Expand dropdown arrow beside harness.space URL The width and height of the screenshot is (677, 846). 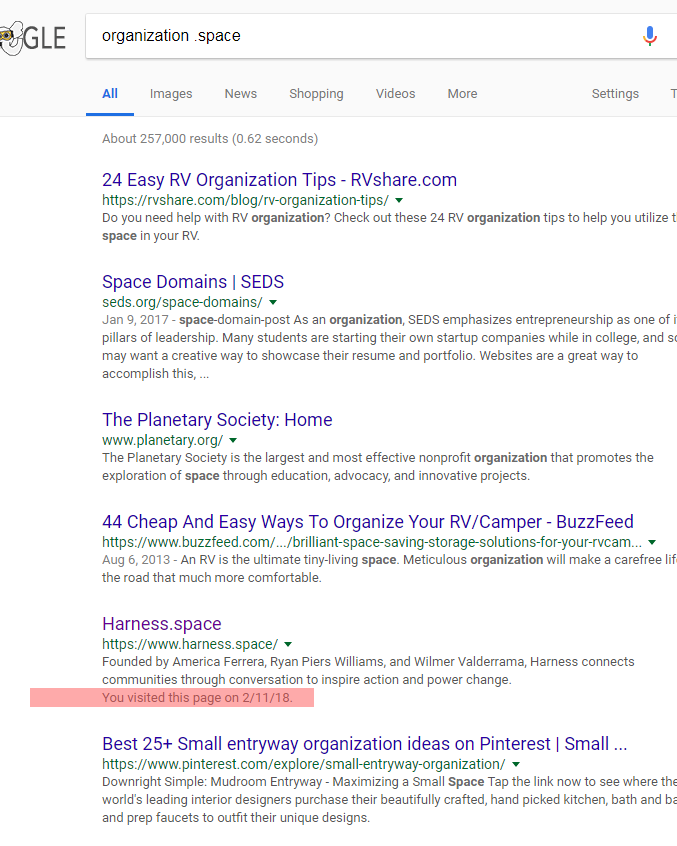pos(288,645)
